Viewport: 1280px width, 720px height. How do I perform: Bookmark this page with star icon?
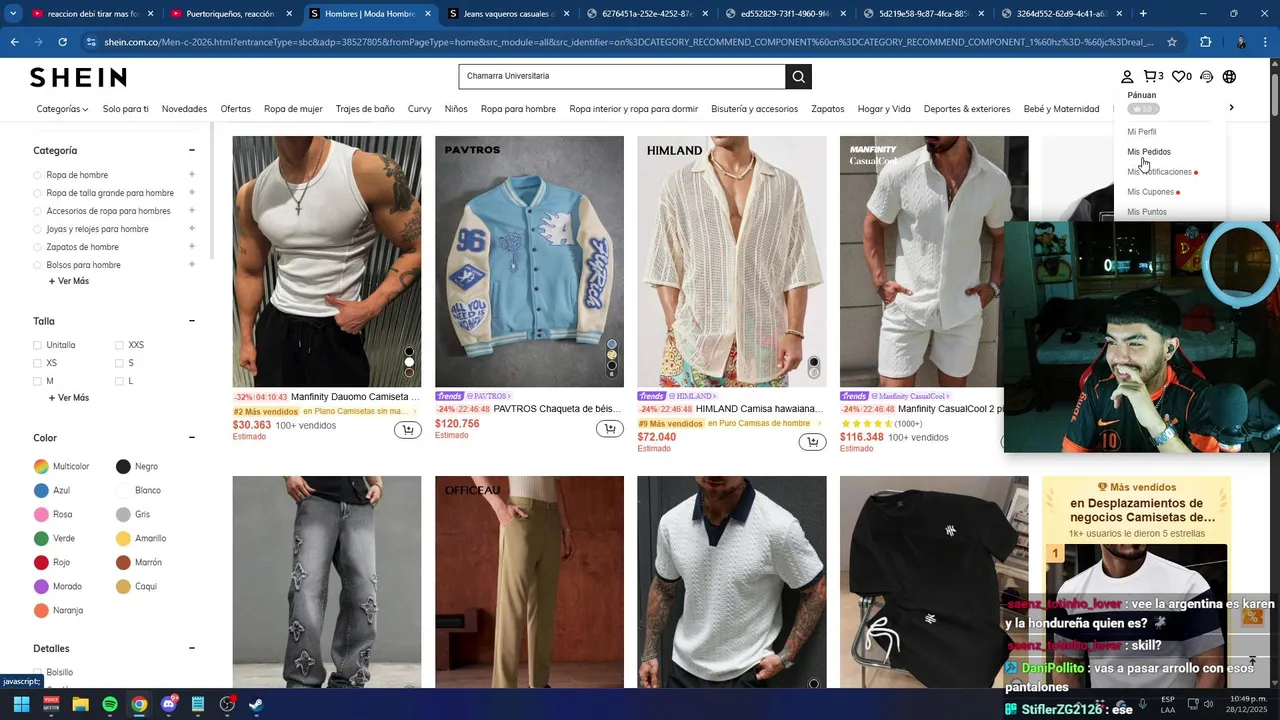(x=1172, y=42)
